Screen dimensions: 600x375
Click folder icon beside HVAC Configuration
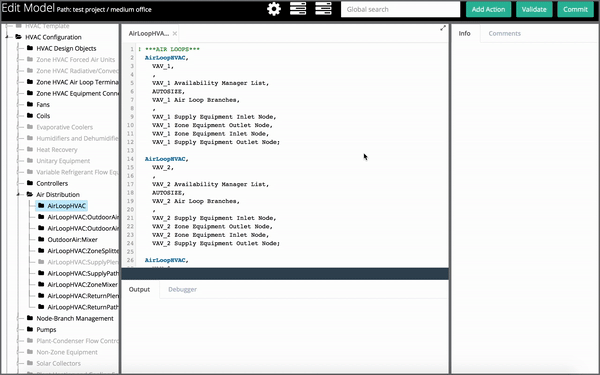coord(18,37)
